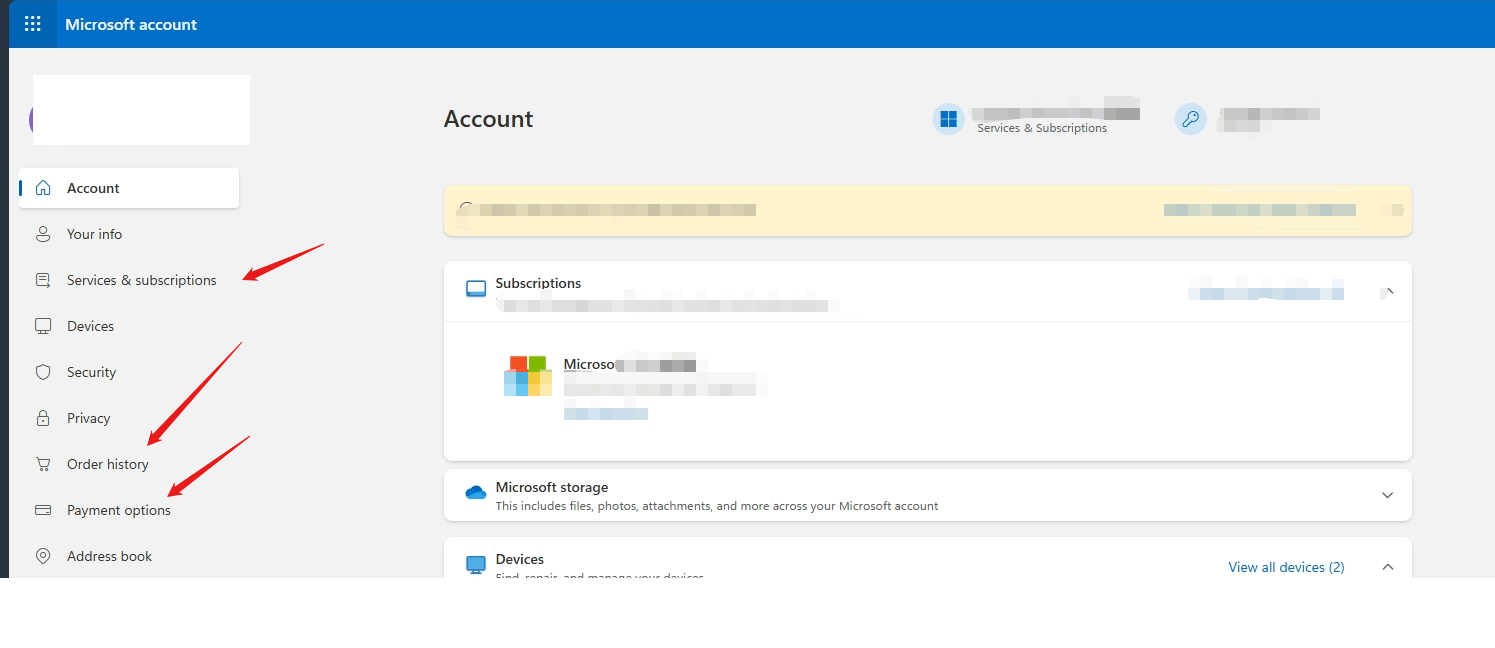Viewport: 1495px width, 648px height.
Task: Click the yellow notification banner
Action: 927,210
